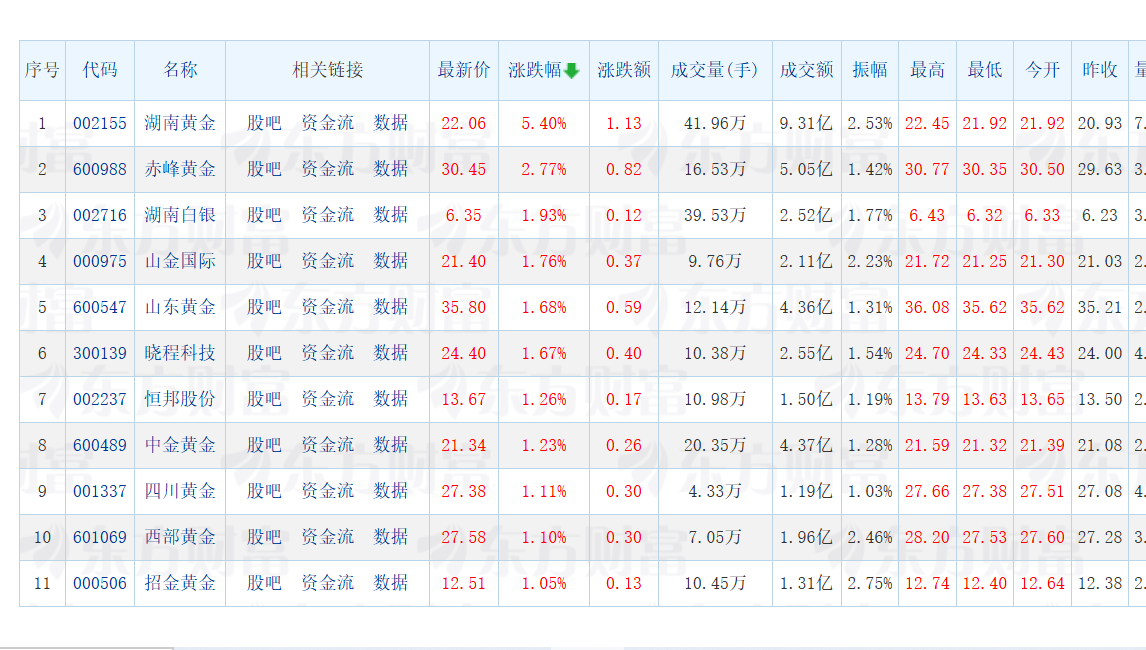Sort by 今开 column header
Viewport: 1146px width, 650px height.
[1042, 70]
